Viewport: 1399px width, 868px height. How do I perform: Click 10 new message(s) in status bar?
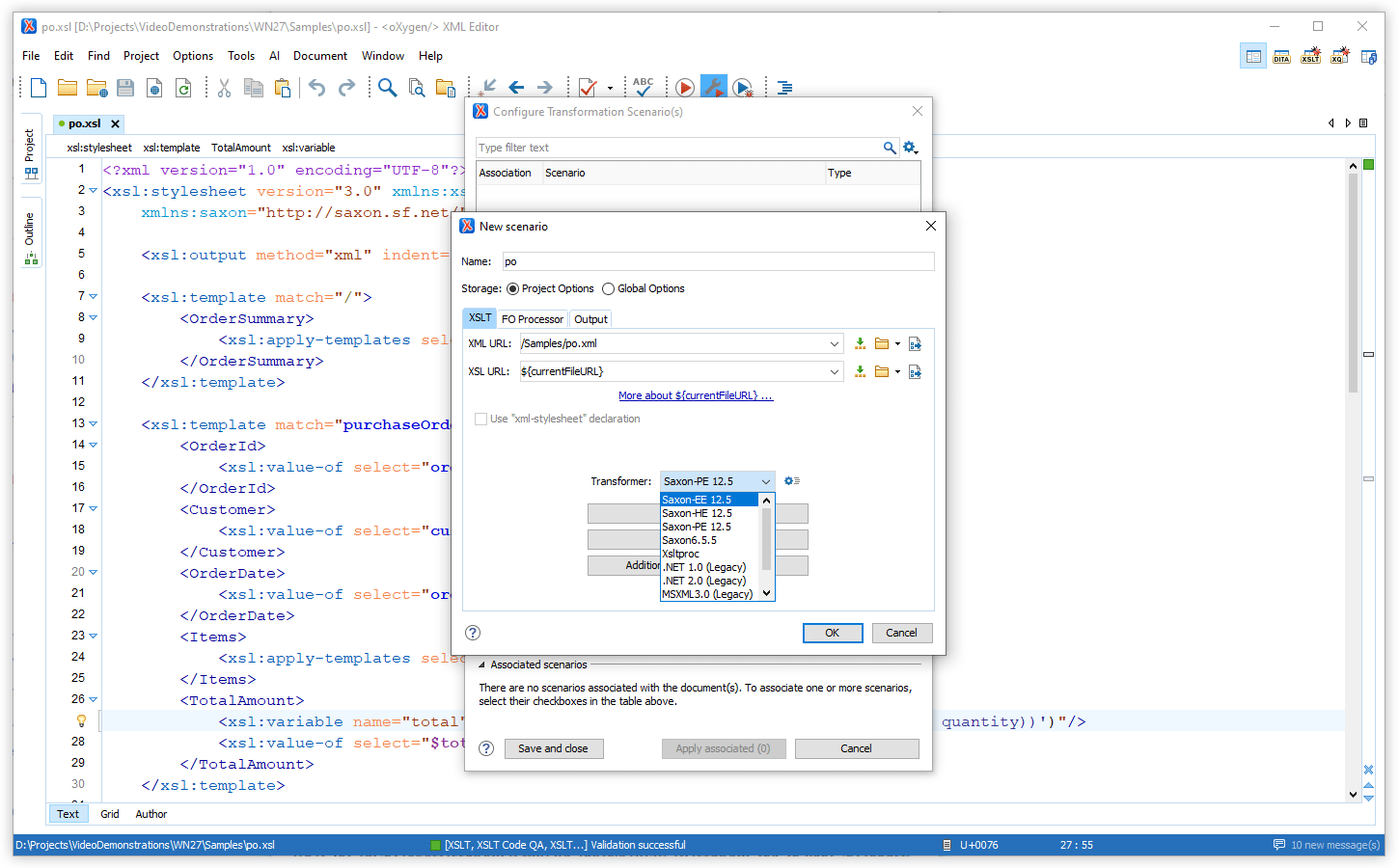pos(1328,845)
